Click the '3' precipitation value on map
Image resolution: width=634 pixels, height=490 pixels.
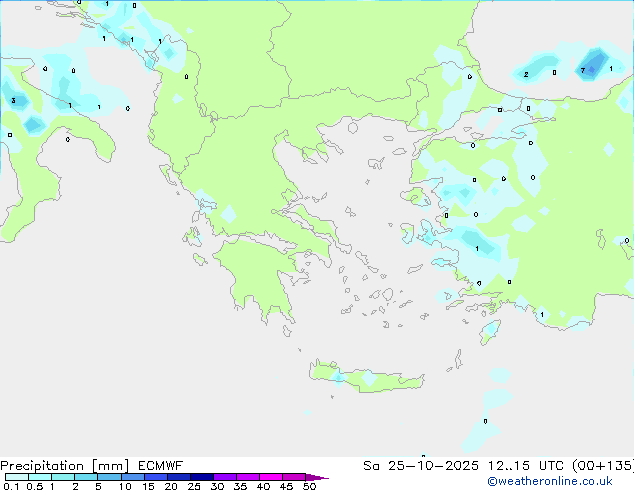pos(13,100)
